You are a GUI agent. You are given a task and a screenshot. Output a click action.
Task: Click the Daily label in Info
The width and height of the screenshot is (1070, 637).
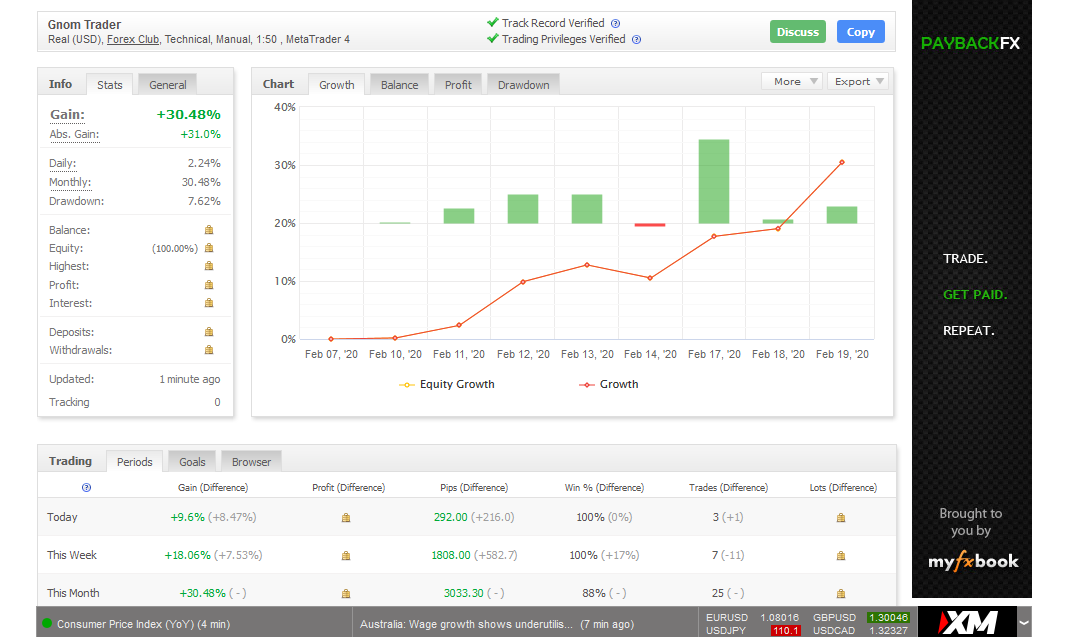(x=63, y=163)
